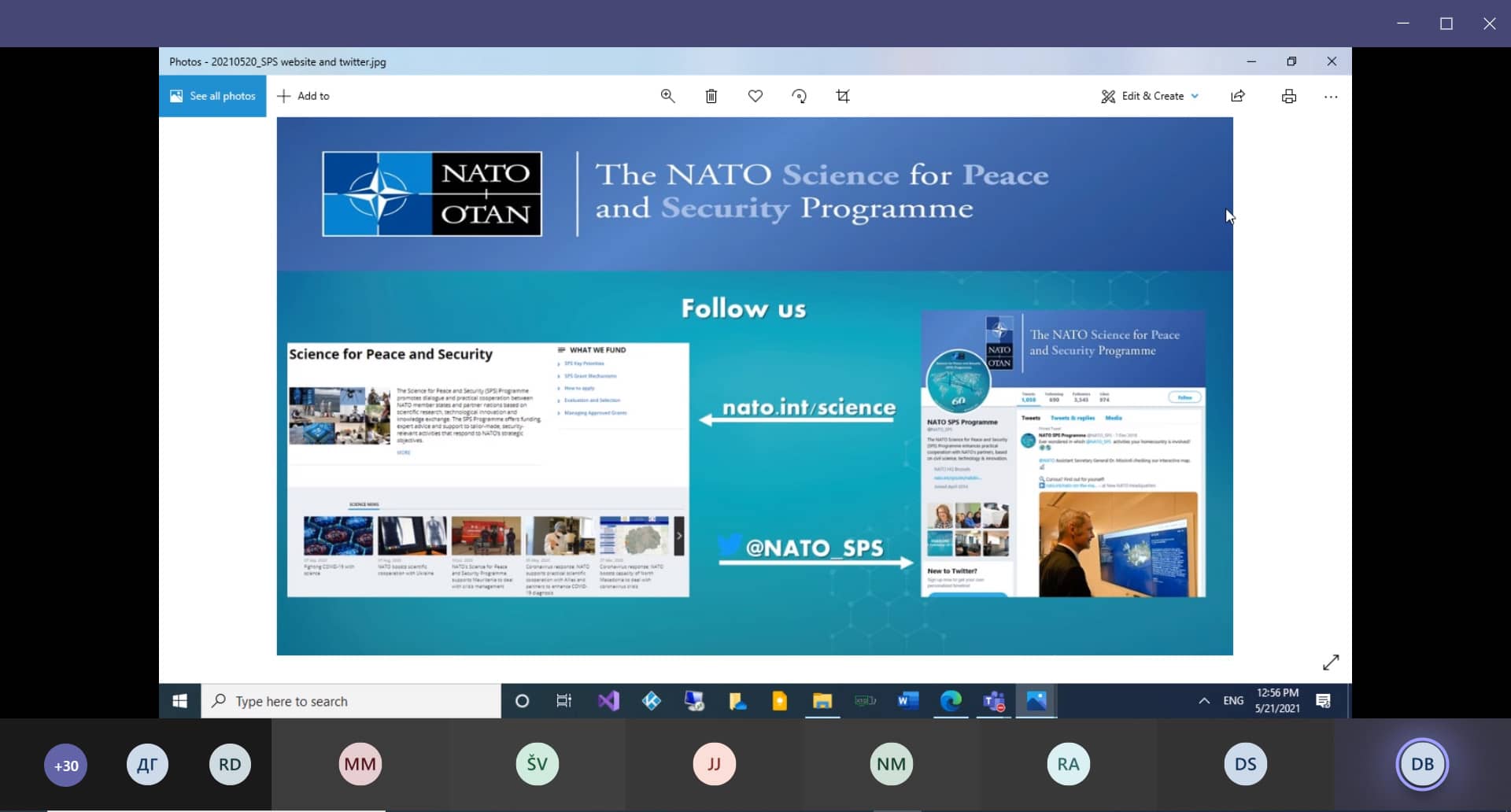Show hidden system tray icons chevron
Viewport: 1511px width, 812px height.
point(1204,700)
